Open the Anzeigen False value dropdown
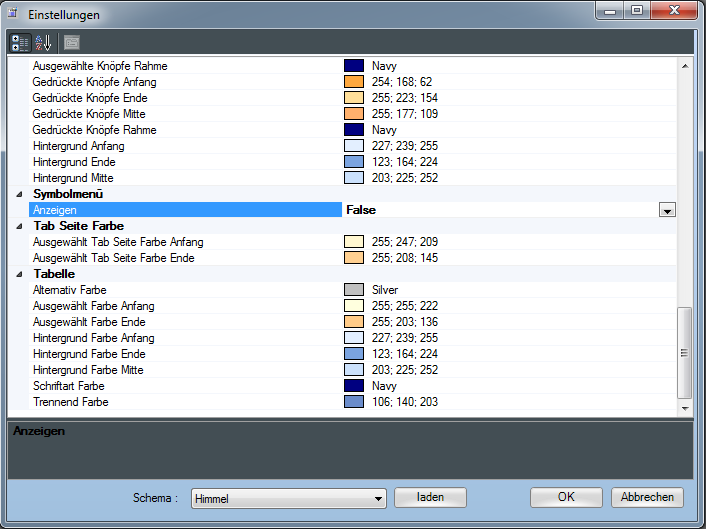This screenshot has height=529, width=706. point(667,210)
